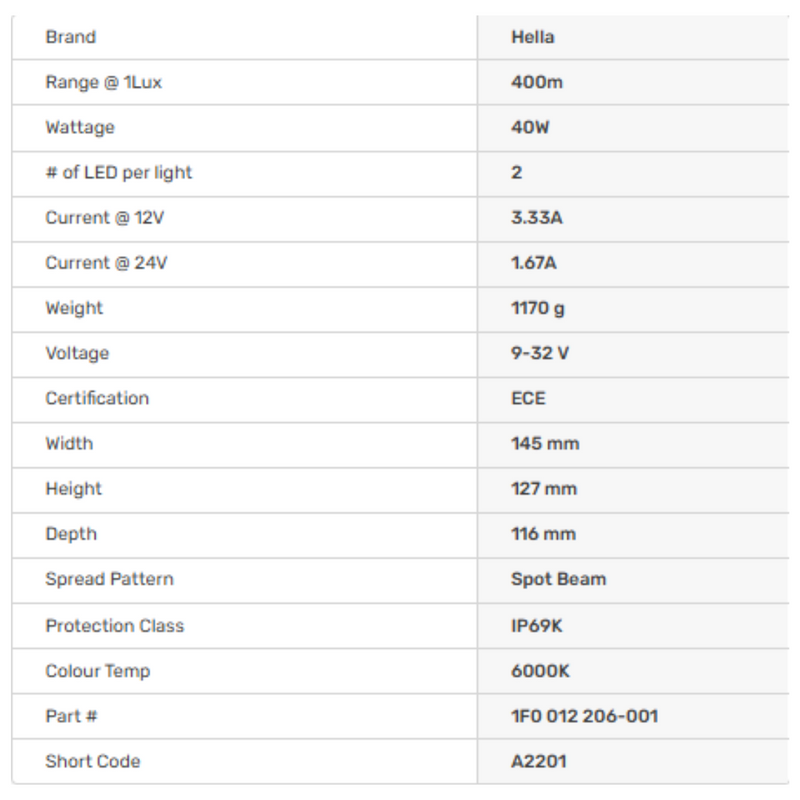The width and height of the screenshot is (800, 800).
Task: Select part number 1F0 012 206-001
Action: click(x=585, y=716)
